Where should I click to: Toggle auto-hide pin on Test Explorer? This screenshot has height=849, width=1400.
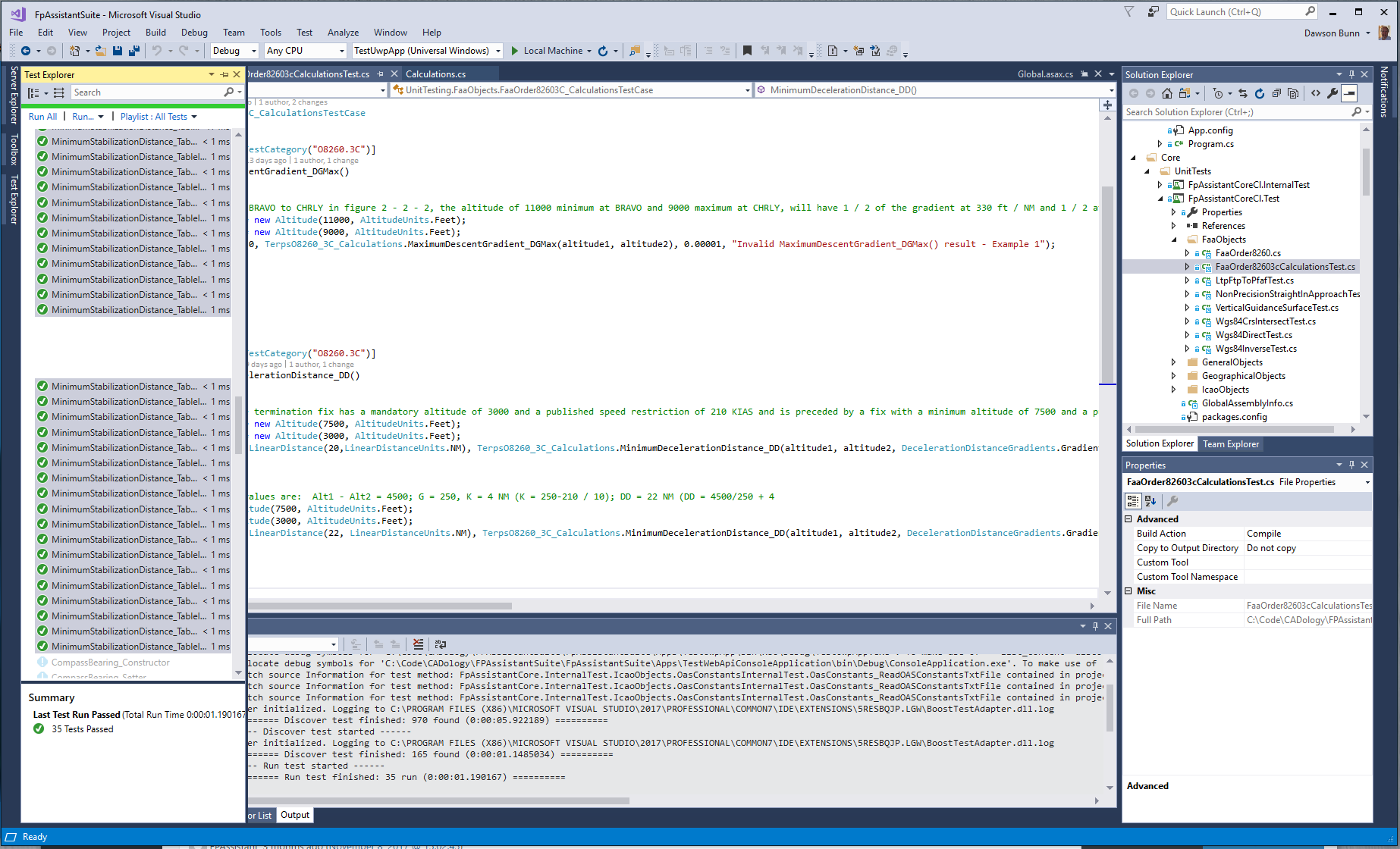tap(224, 75)
